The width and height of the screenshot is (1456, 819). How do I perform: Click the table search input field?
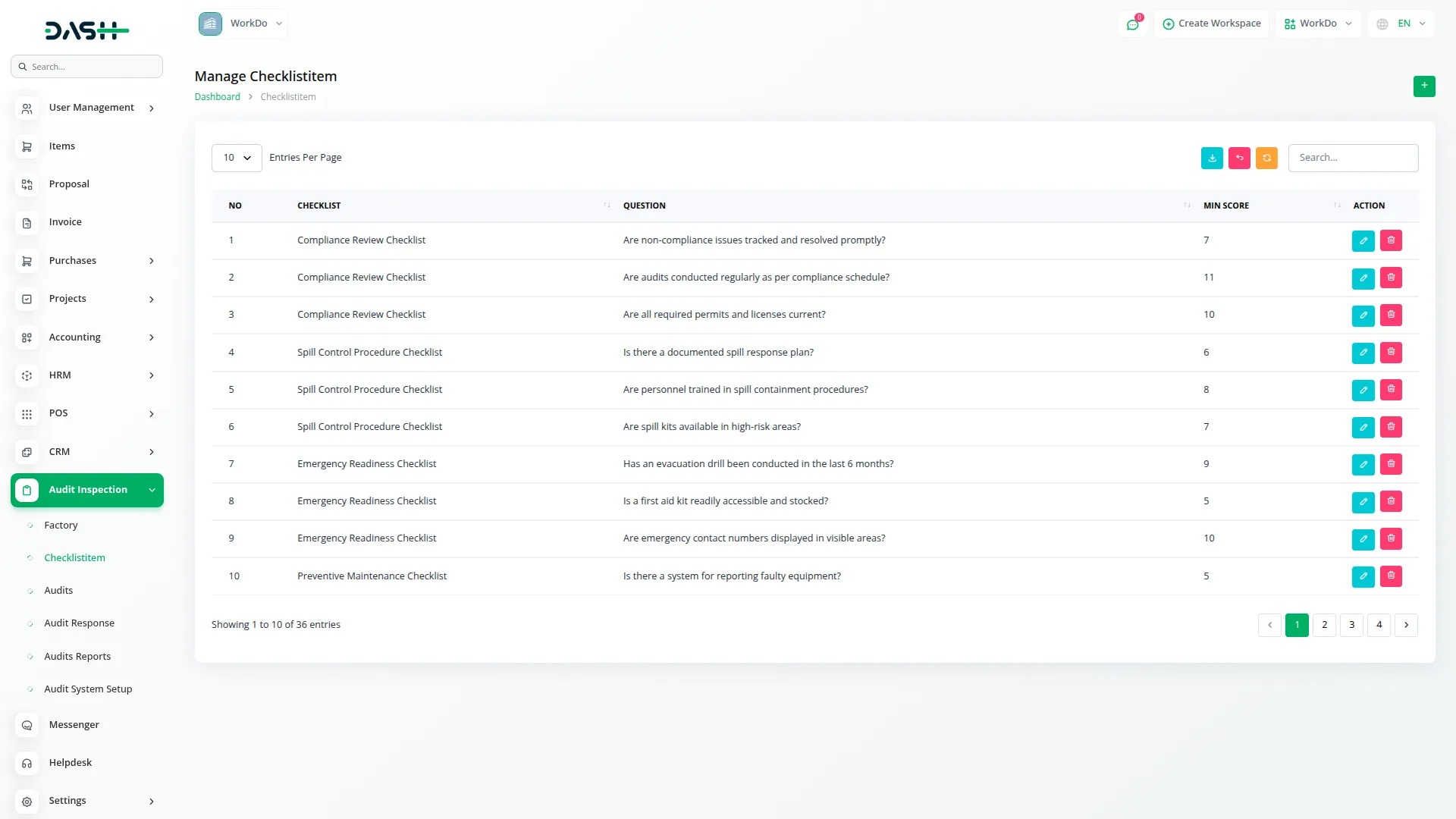1353,158
